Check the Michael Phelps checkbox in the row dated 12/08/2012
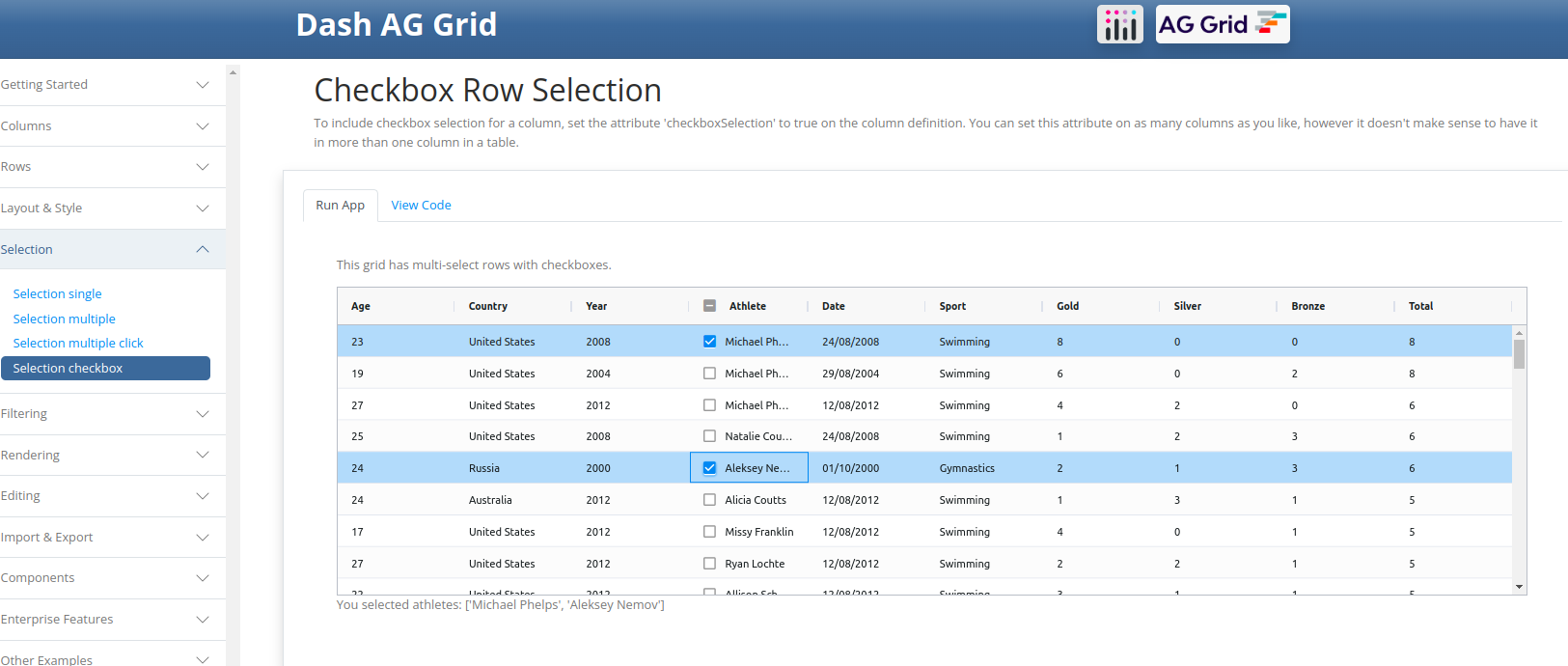This screenshot has height=666, width=1568. click(709, 405)
